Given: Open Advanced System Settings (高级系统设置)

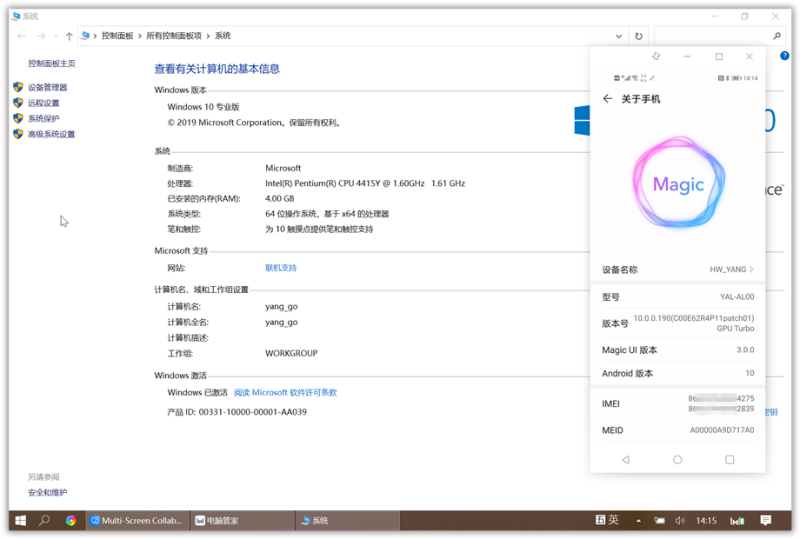Looking at the screenshot, I should [x=51, y=134].
